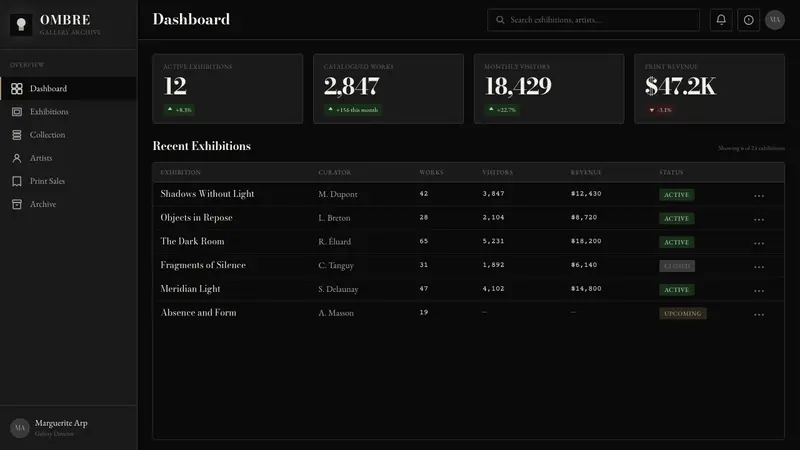Click the circular info icon in header
The height and width of the screenshot is (450, 800).
[748, 20]
